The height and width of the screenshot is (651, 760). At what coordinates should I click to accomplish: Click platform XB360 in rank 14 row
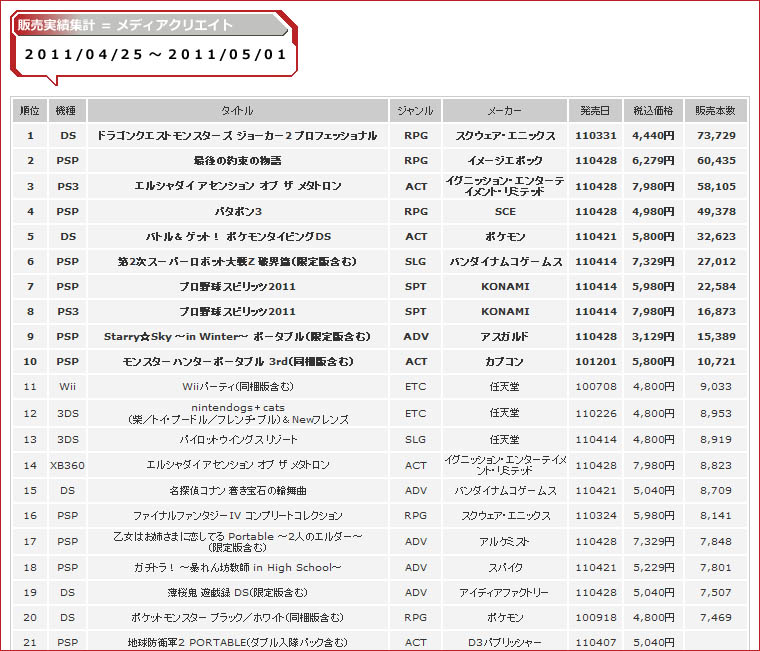(x=67, y=465)
